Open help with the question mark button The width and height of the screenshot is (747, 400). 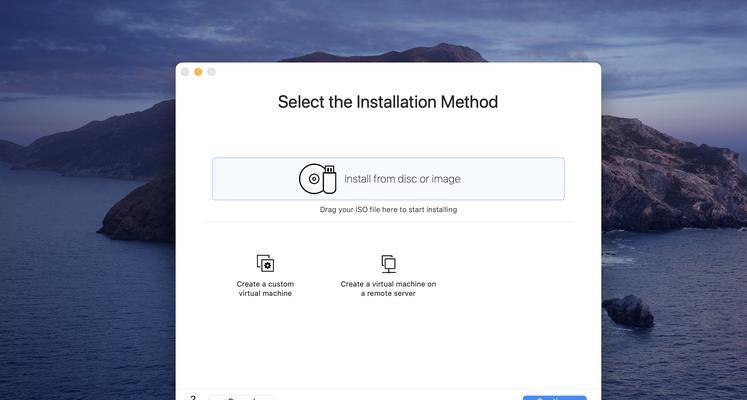[192, 398]
